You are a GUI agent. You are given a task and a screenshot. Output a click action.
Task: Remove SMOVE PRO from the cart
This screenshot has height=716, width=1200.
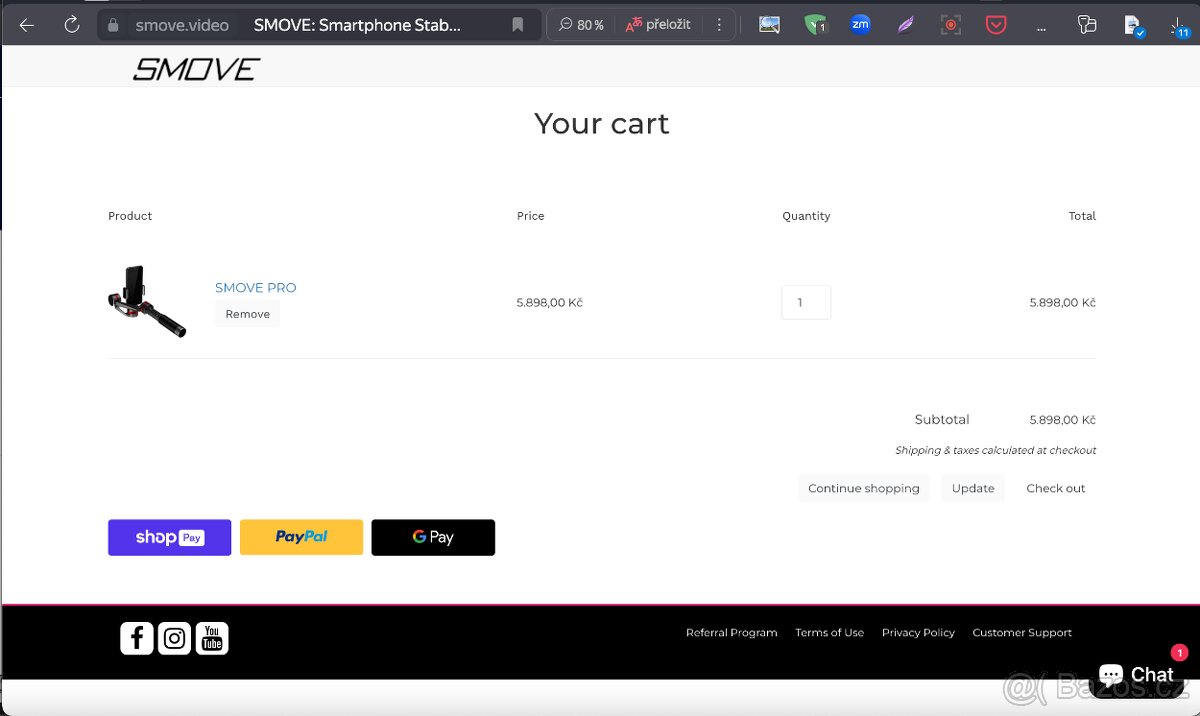click(247, 314)
